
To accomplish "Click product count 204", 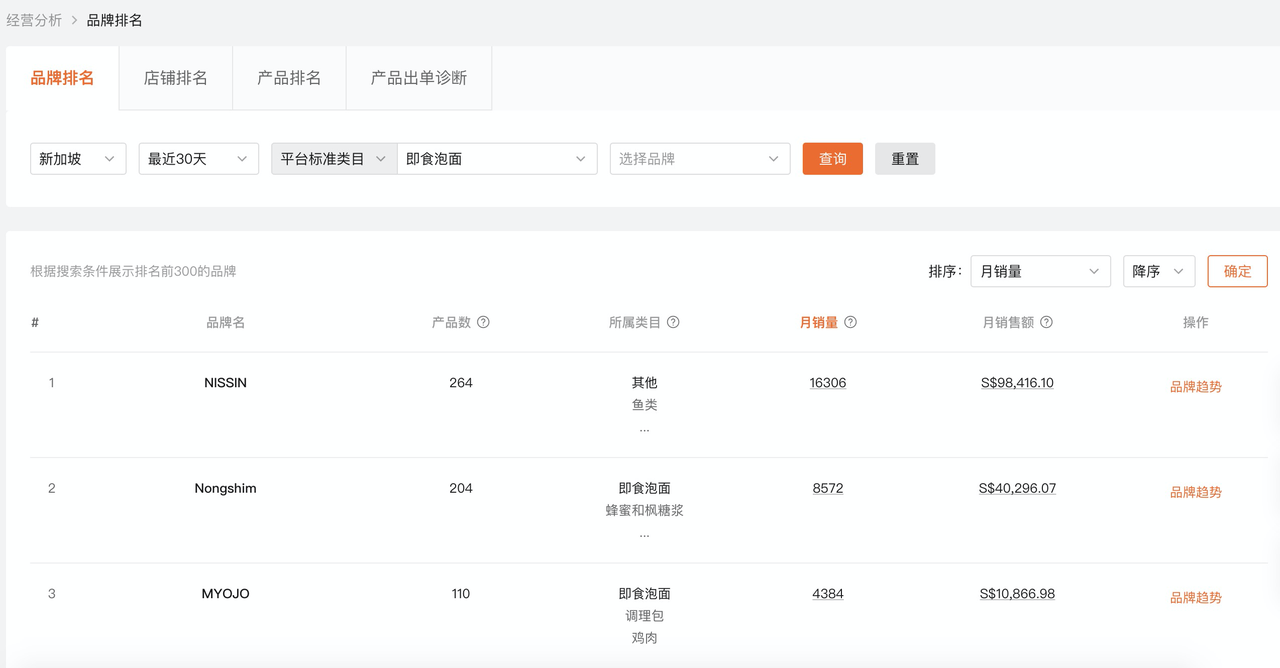I will [461, 488].
